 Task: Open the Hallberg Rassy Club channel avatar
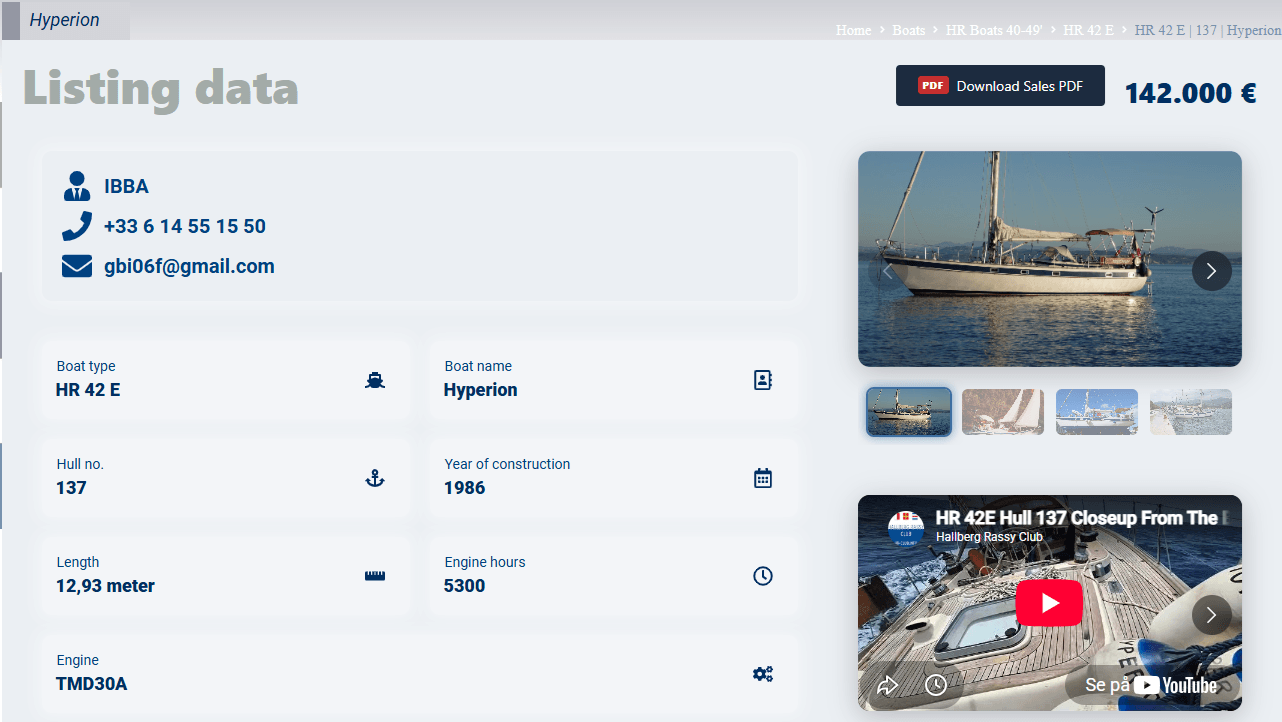point(907,527)
